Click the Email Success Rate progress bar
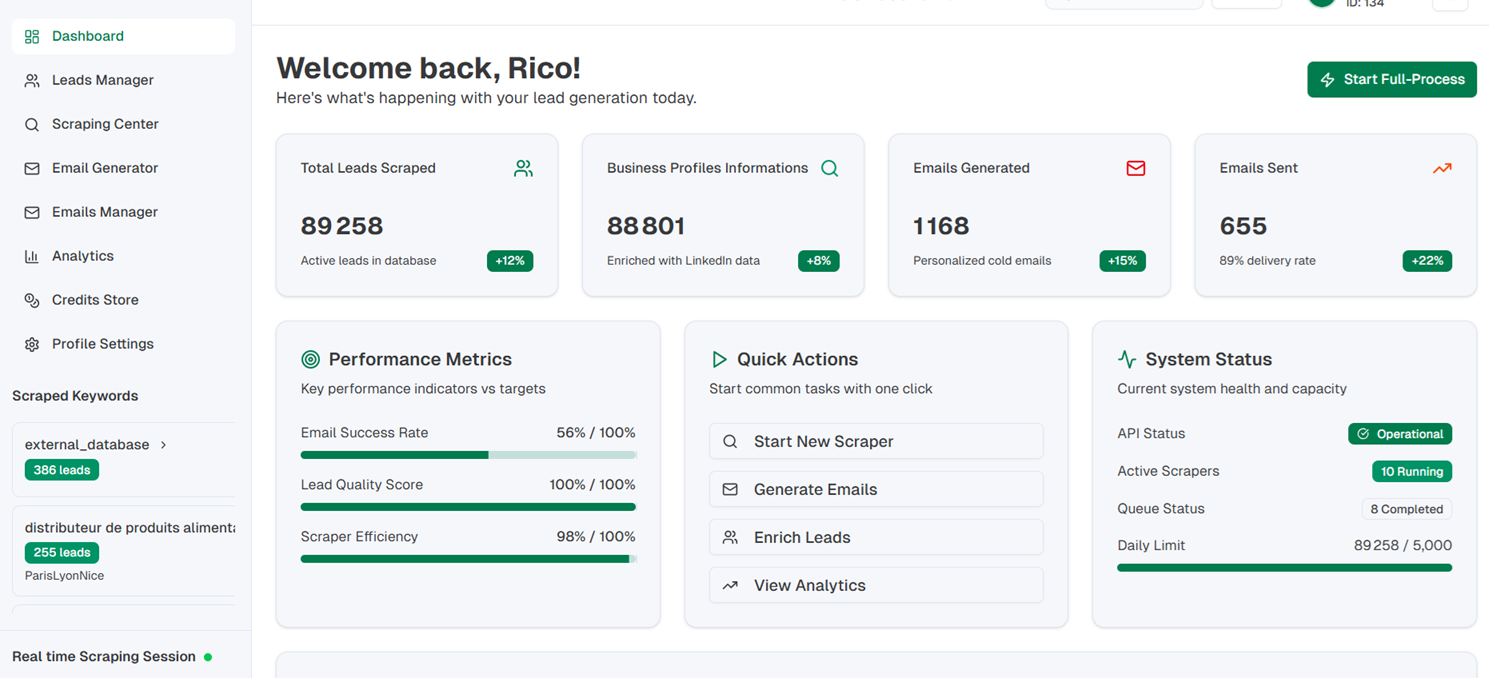 pos(468,455)
